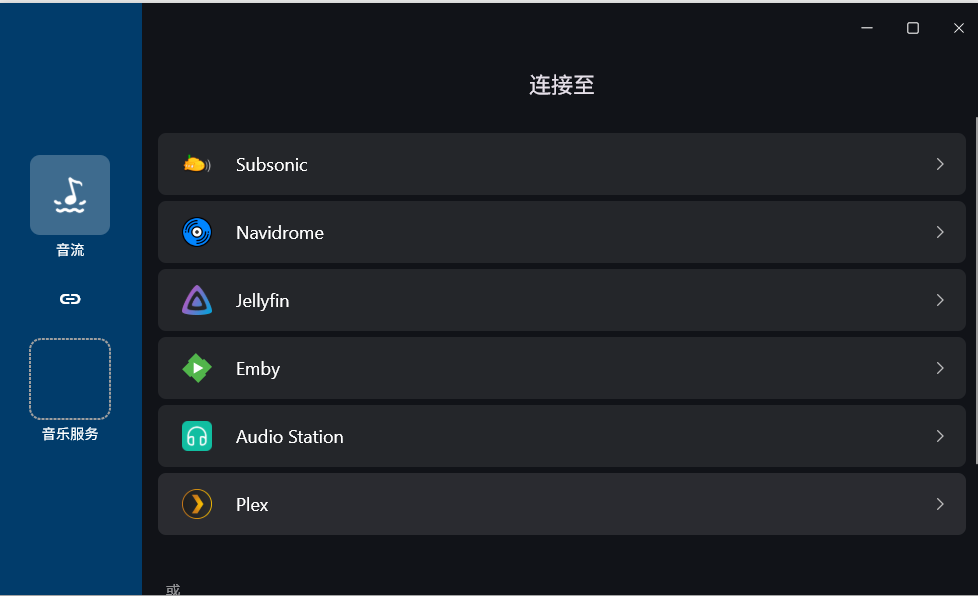Expand Jellyfin with its right chevron
Viewport: 978px width, 596px height.
point(940,300)
